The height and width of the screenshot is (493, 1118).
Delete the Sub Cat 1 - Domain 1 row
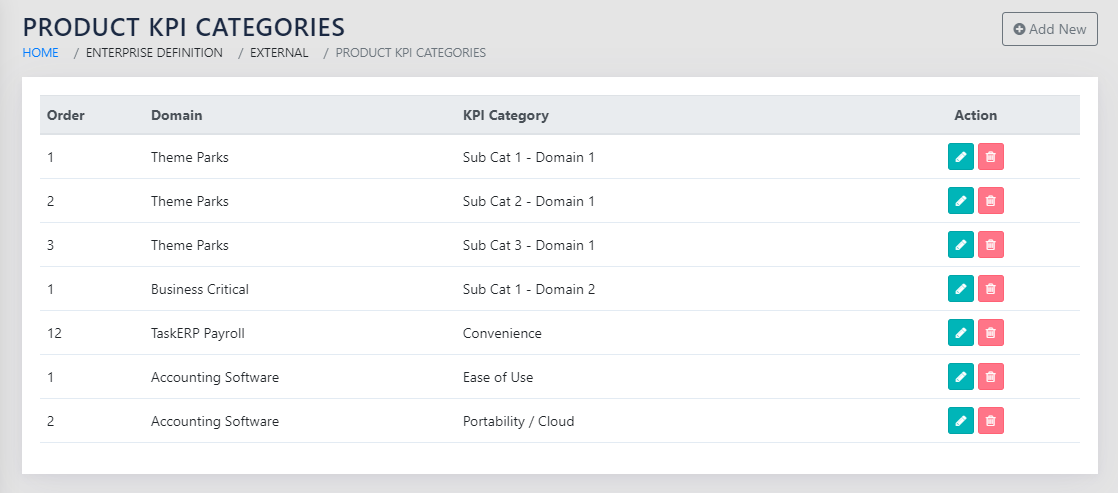click(x=990, y=157)
